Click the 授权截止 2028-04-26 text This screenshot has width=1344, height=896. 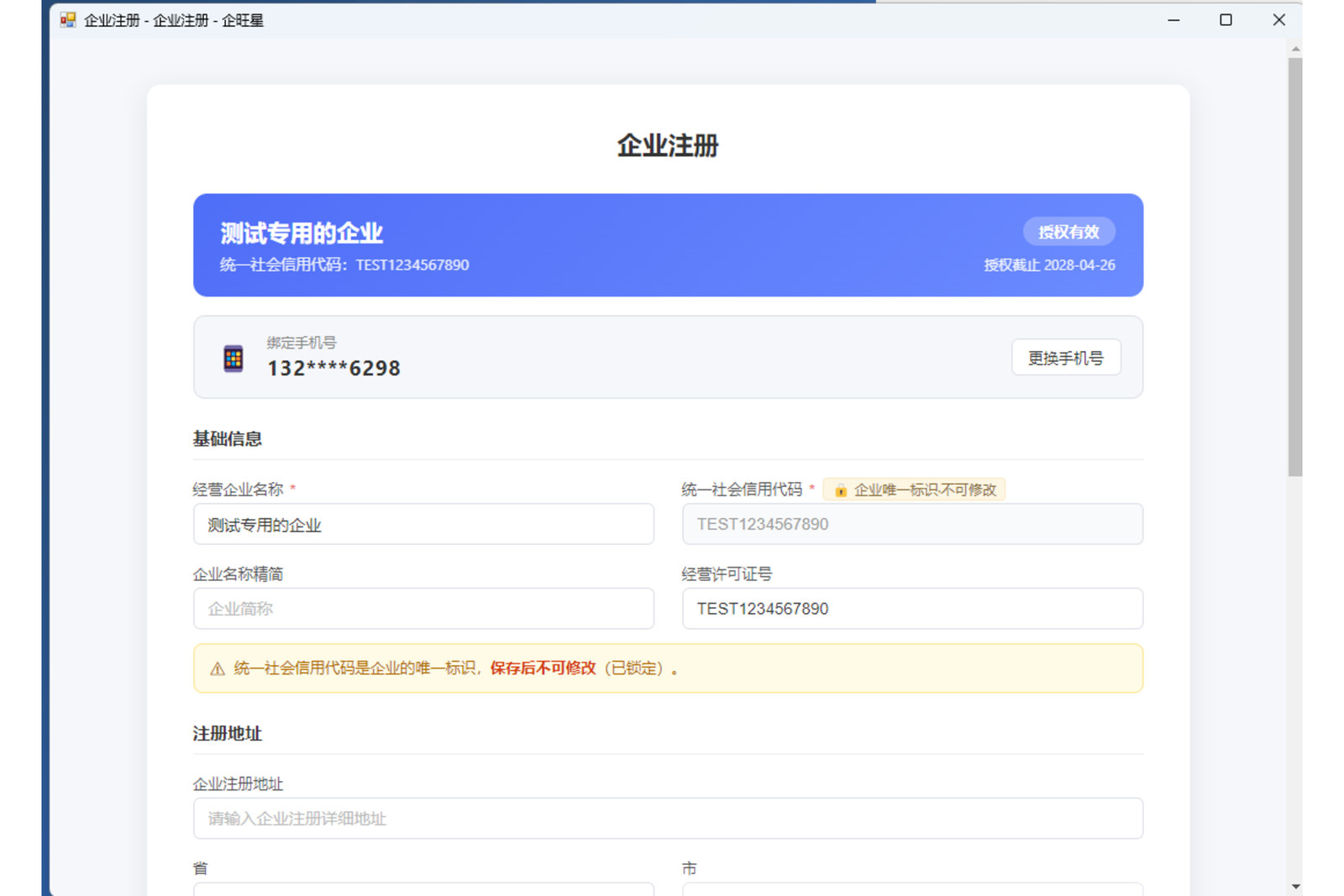1049,265
